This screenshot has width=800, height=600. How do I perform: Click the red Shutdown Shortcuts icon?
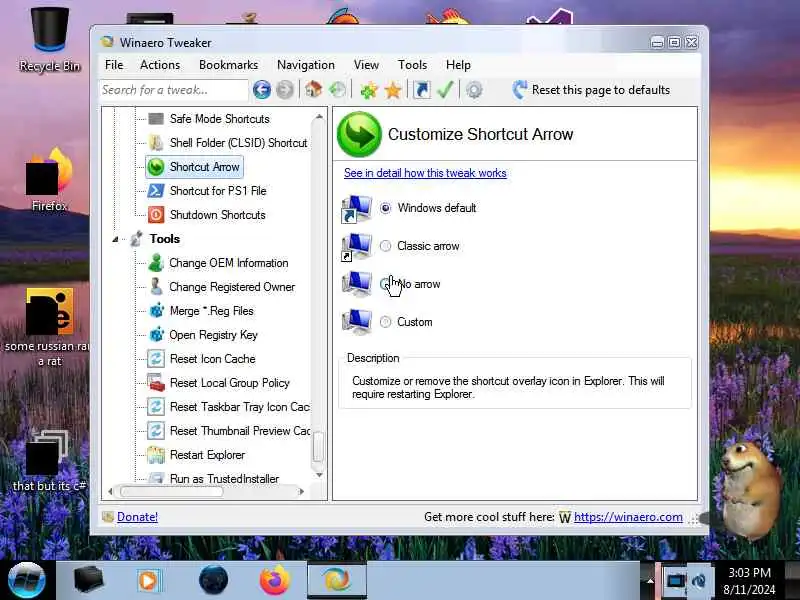point(156,215)
